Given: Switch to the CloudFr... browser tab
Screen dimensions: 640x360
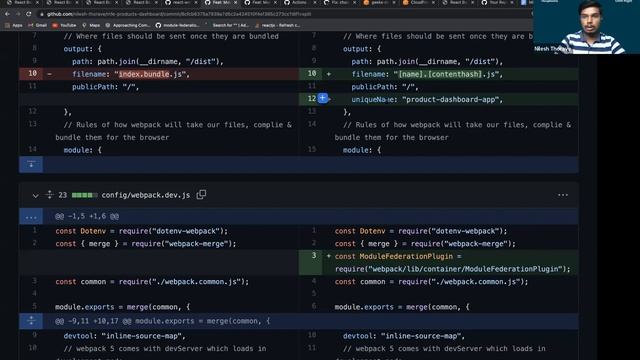Looking at the screenshot, I should coord(418,3).
